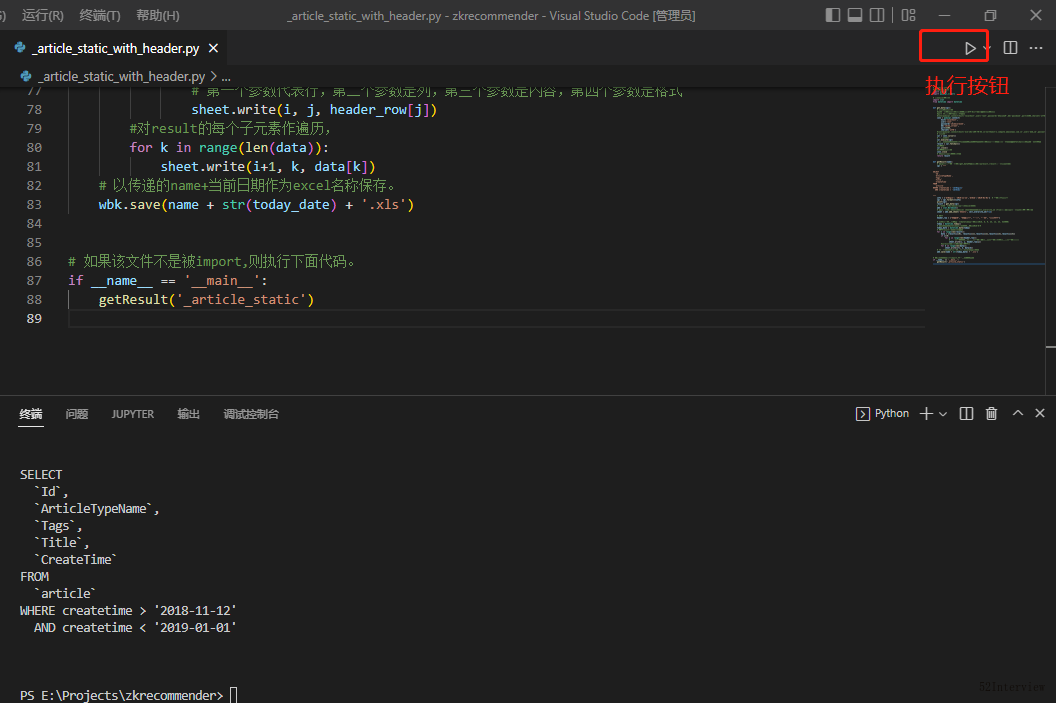Toggle secondary side bar layout icon
The height and width of the screenshot is (703, 1056).
877,15
